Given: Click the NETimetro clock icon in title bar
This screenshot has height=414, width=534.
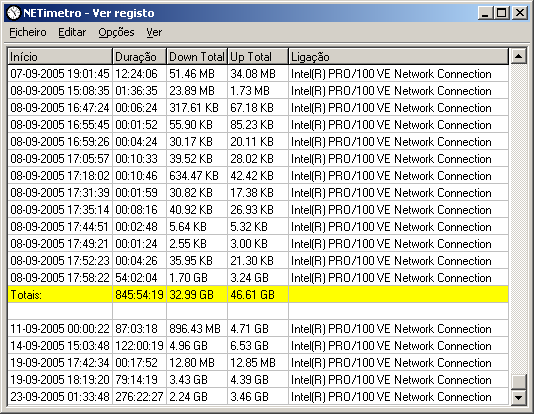Looking at the screenshot, I should pyautogui.click(x=14, y=13).
